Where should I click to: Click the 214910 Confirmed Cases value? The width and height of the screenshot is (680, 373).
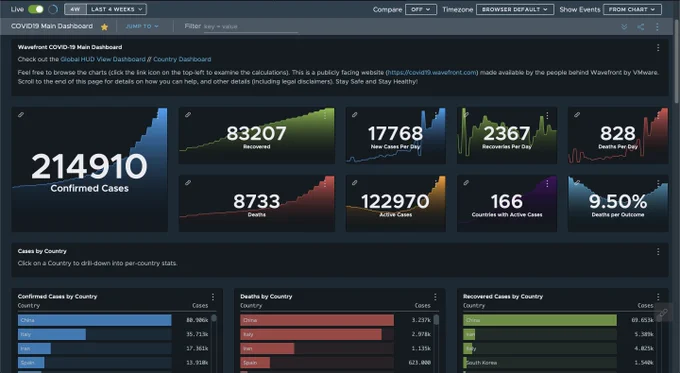tap(89, 167)
